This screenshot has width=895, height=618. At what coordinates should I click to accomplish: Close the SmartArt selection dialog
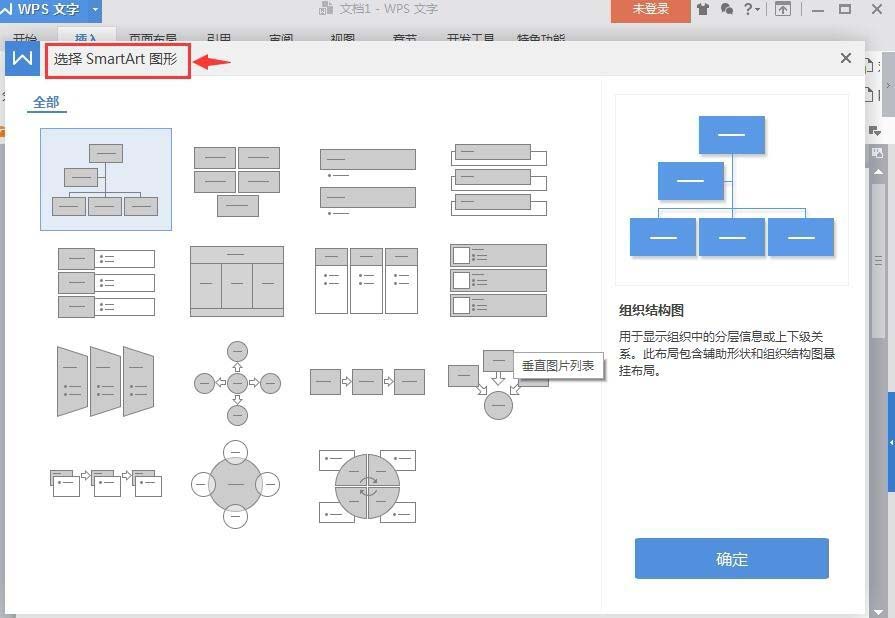click(x=846, y=58)
